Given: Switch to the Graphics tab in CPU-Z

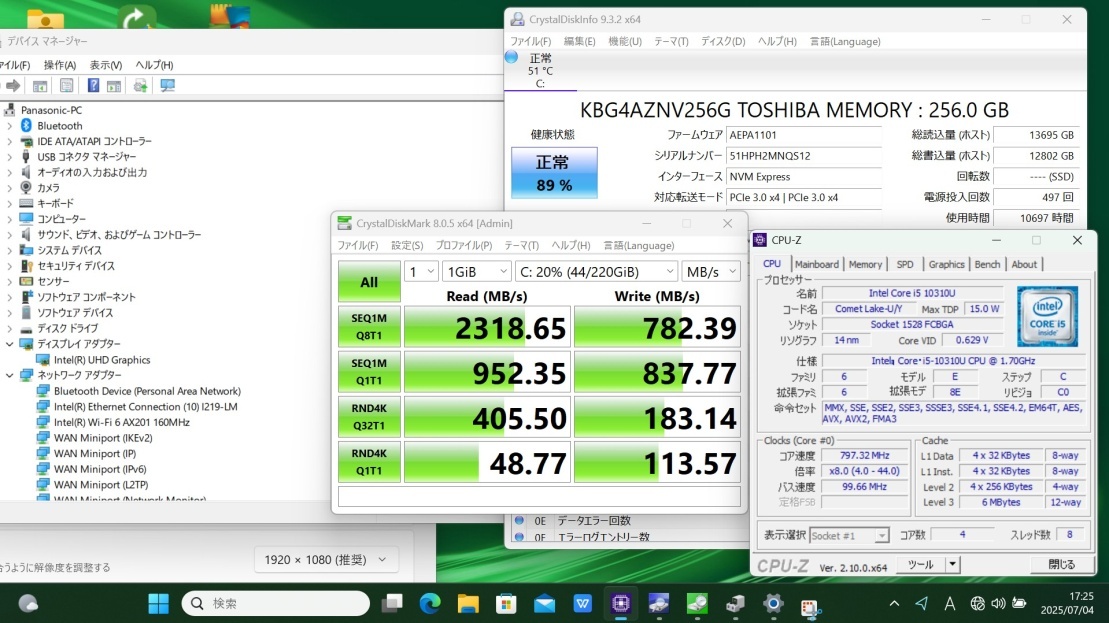Looking at the screenshot, I should pyautogui.click(x=946, y=264).
